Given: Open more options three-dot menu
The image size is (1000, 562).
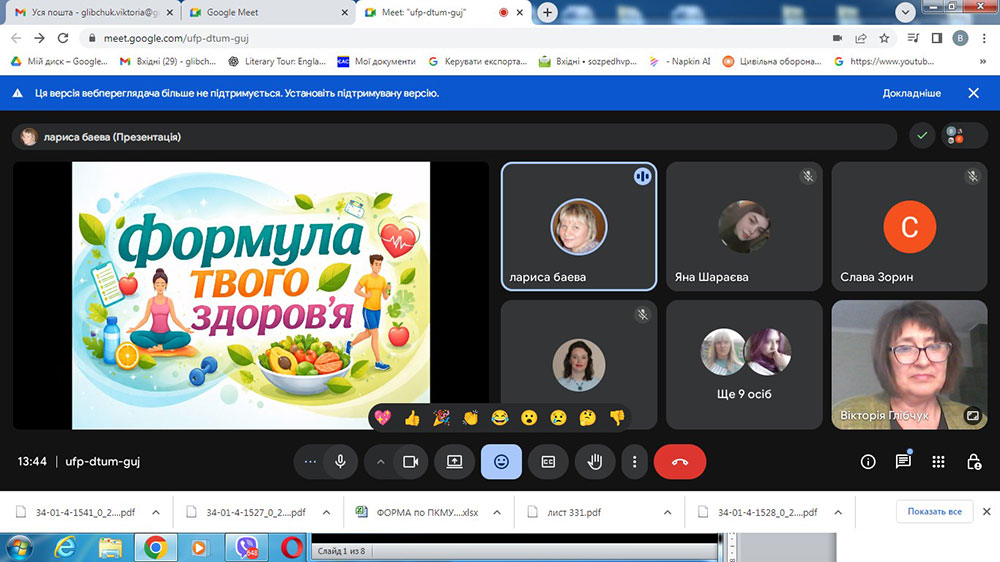Looking at the screenshot, I should (635, 462).
